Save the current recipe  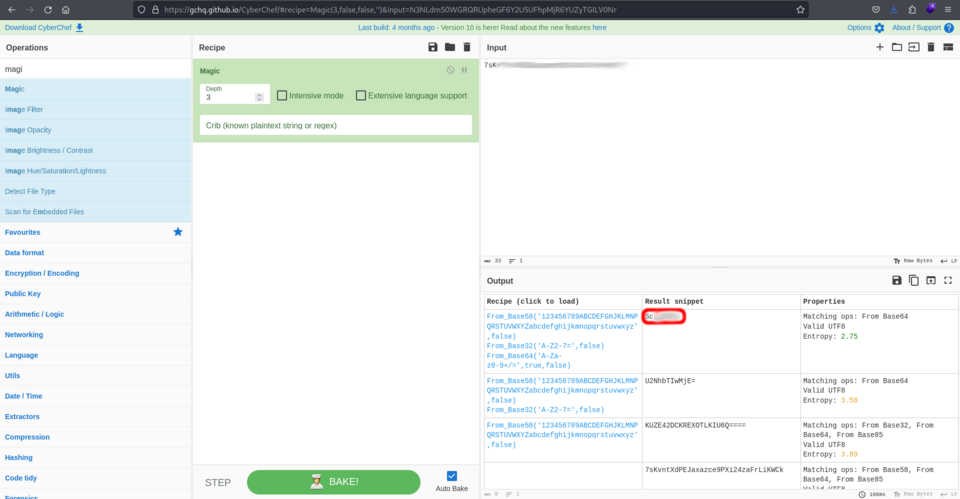pyautogui.click(x=432, y=47)
